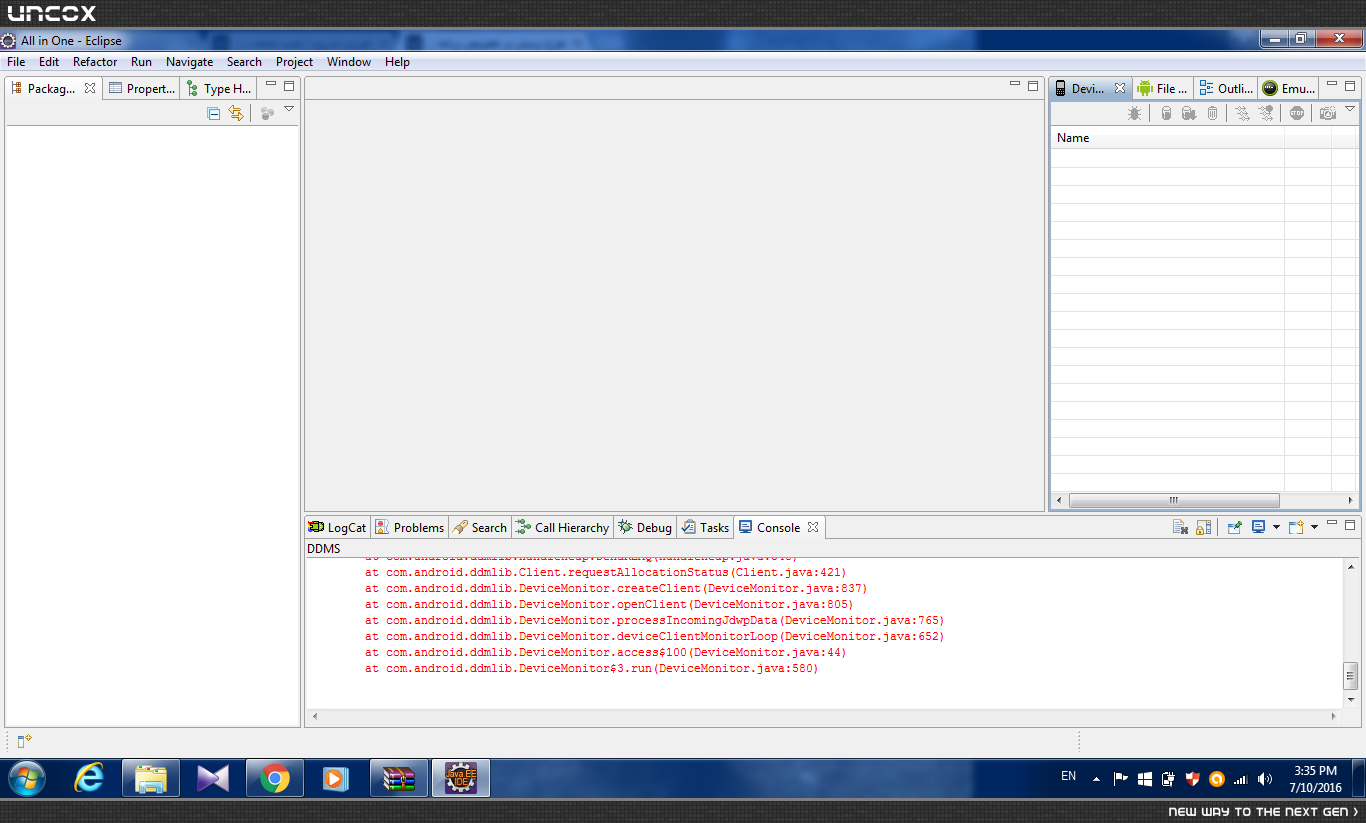
Task: Open Google Chrome from the taskbar
Action: tap(275, 778)
